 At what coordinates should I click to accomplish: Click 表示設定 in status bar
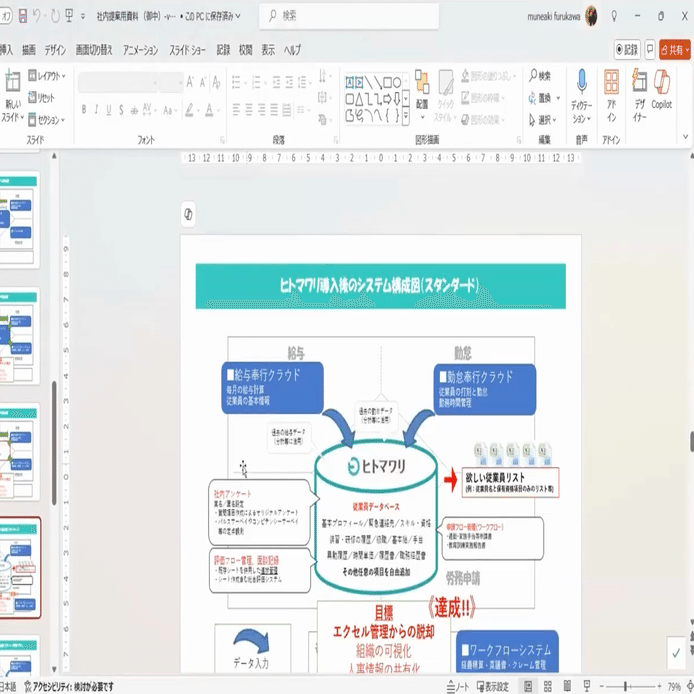tap(493, 686)
